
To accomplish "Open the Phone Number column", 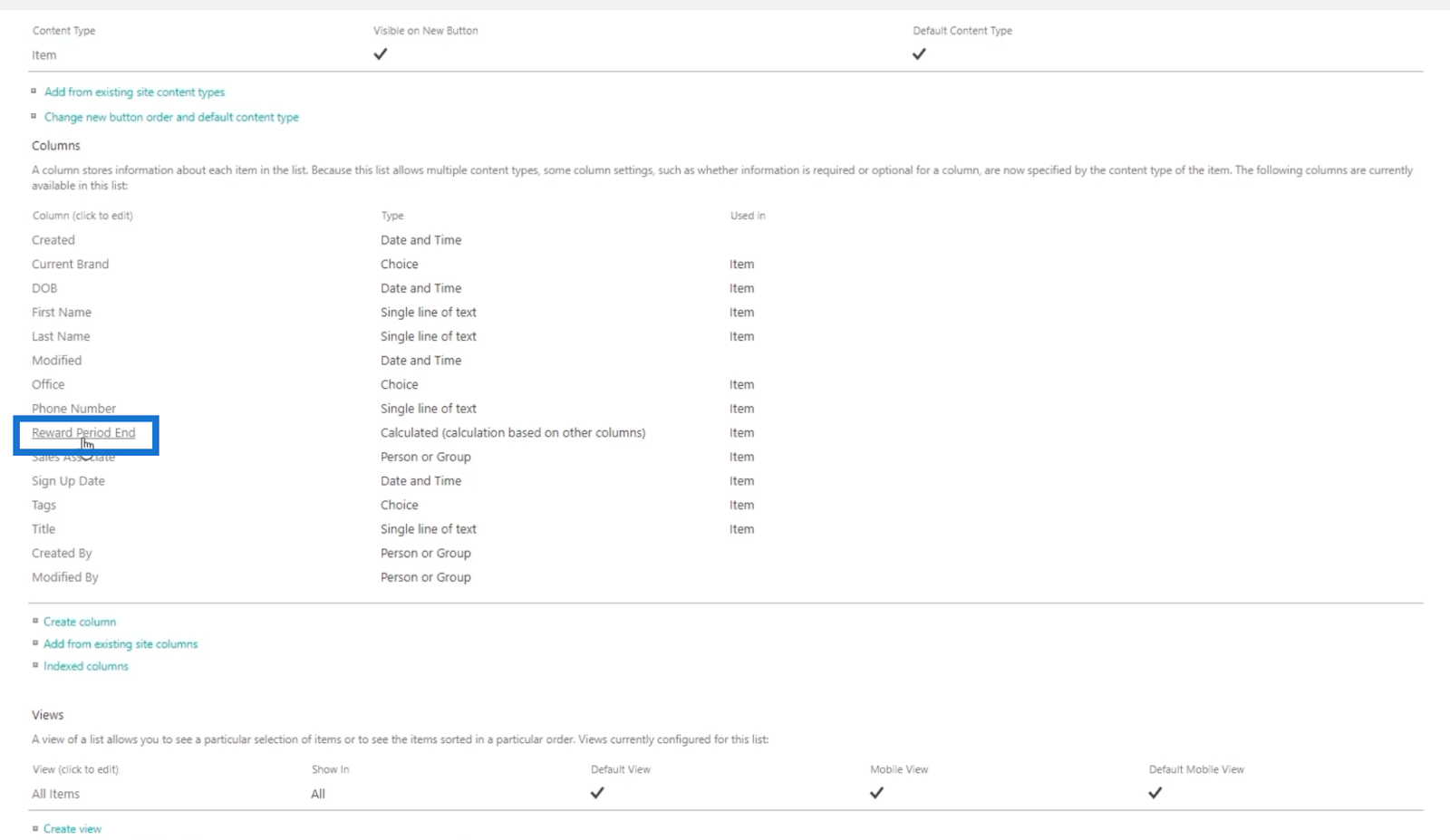I will [73, 409].
